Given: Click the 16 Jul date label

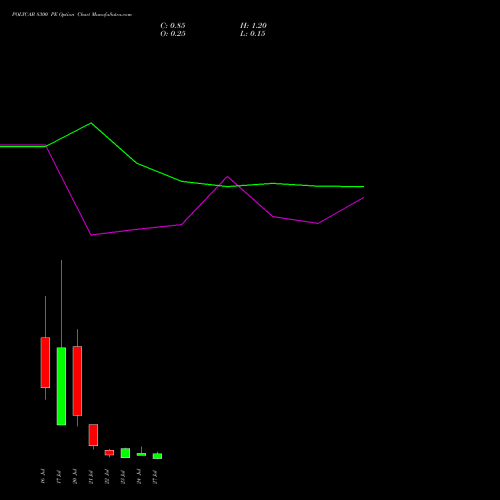Looking at the screenshot, I should point(43,476).
